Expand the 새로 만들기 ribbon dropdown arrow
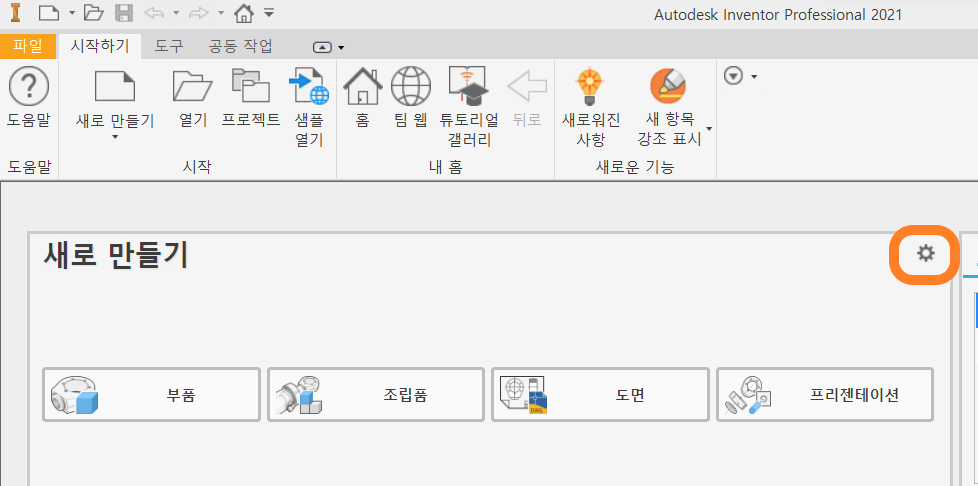 click(x=115, y=136)
